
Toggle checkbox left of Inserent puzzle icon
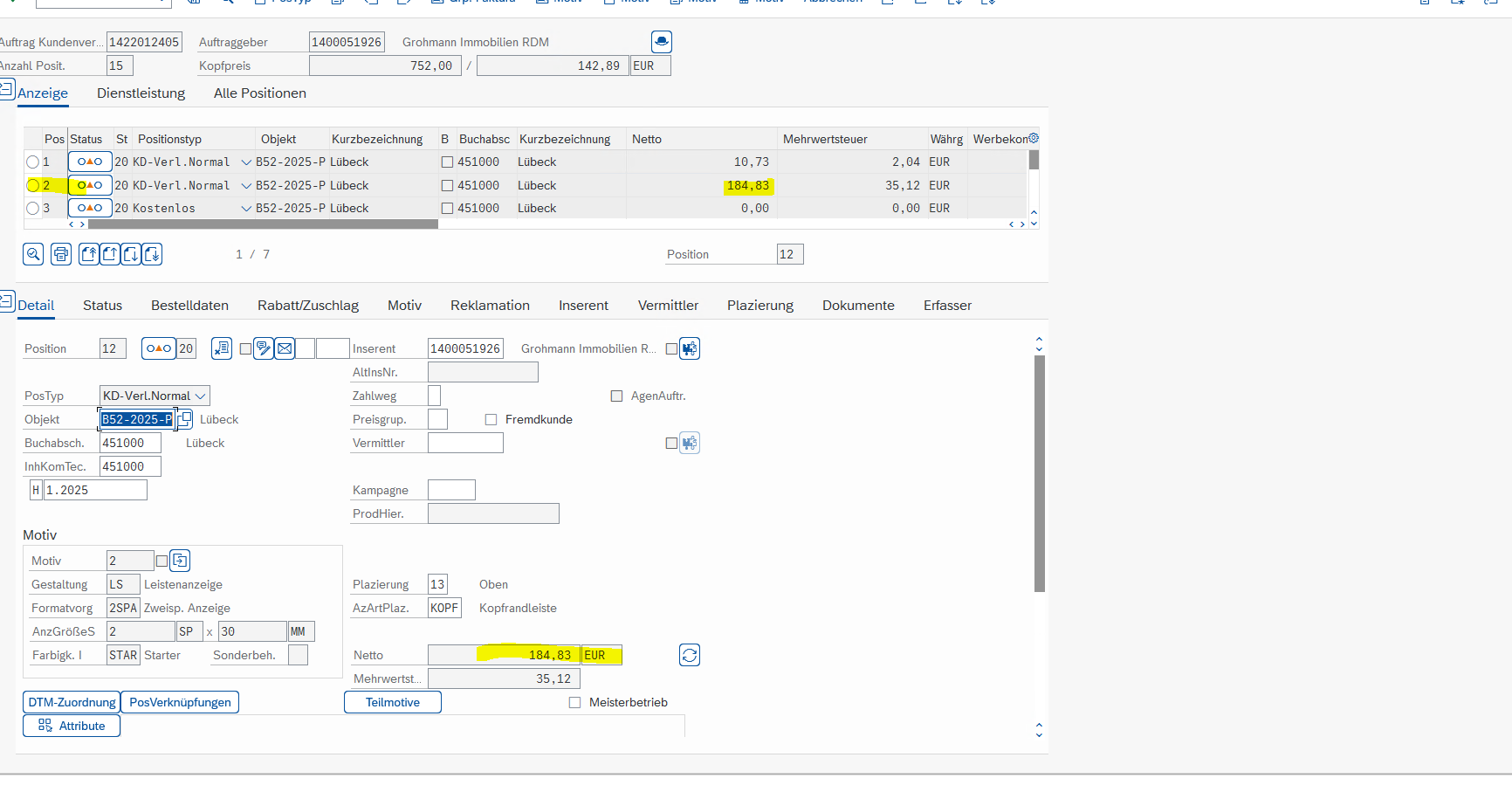click(671, 348)
